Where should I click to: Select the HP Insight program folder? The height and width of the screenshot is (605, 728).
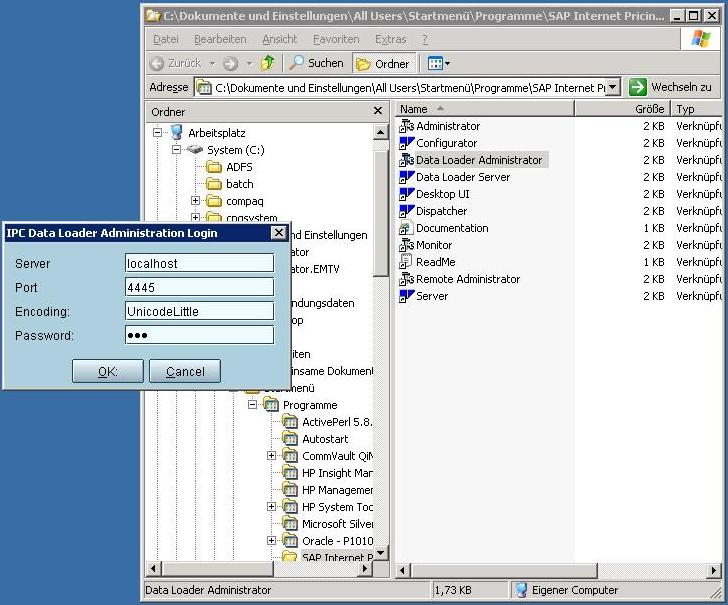(x=290, y=473)
